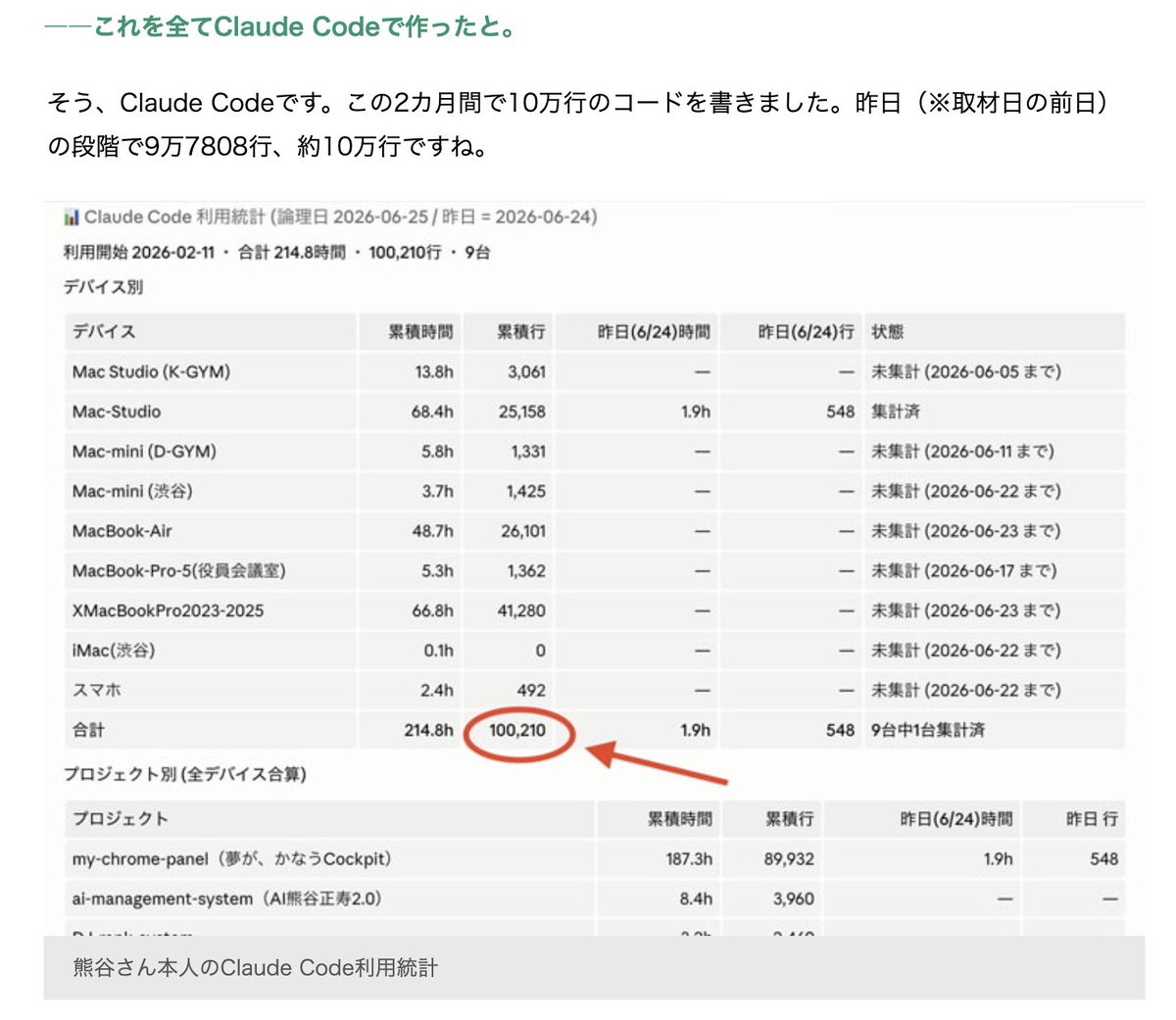Select the MacBook-Air device name
The image size is (1176, 1020).
[122, 531]
